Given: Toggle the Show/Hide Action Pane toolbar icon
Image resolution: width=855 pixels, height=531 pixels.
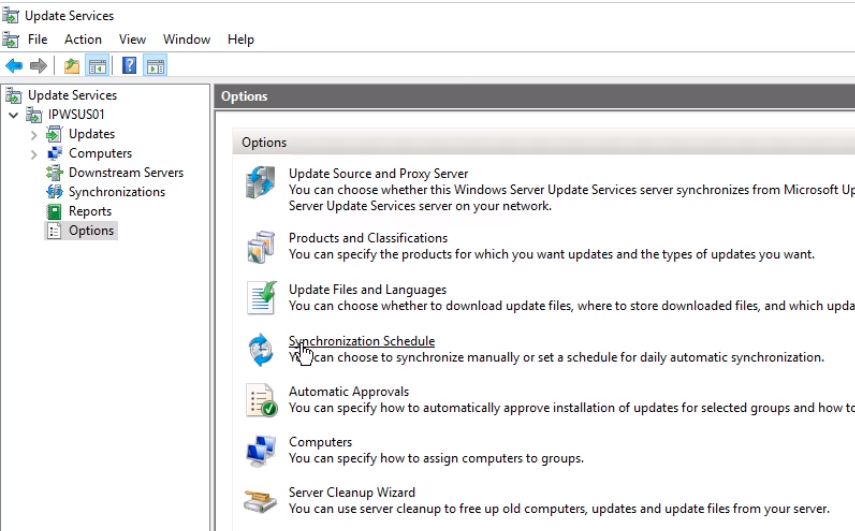Looking at the screenshot, I should point(155,66).
